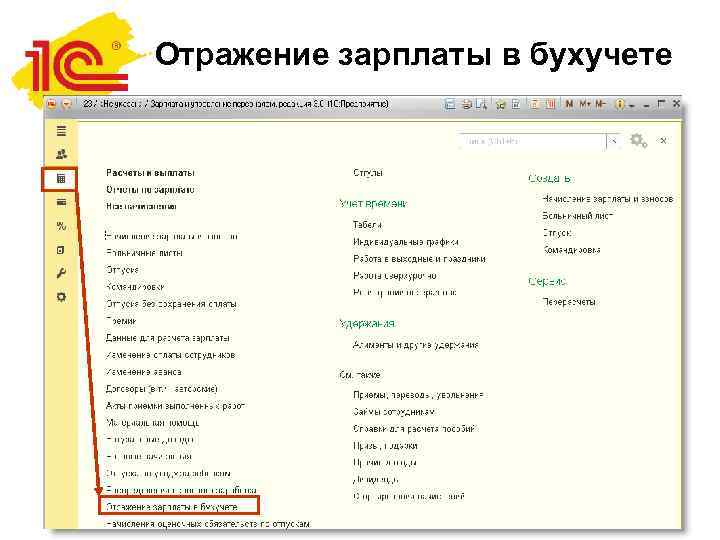
Task: Open the dropdown arrow after the info icon
Action: pyautogui.click(x=632, y=106)
